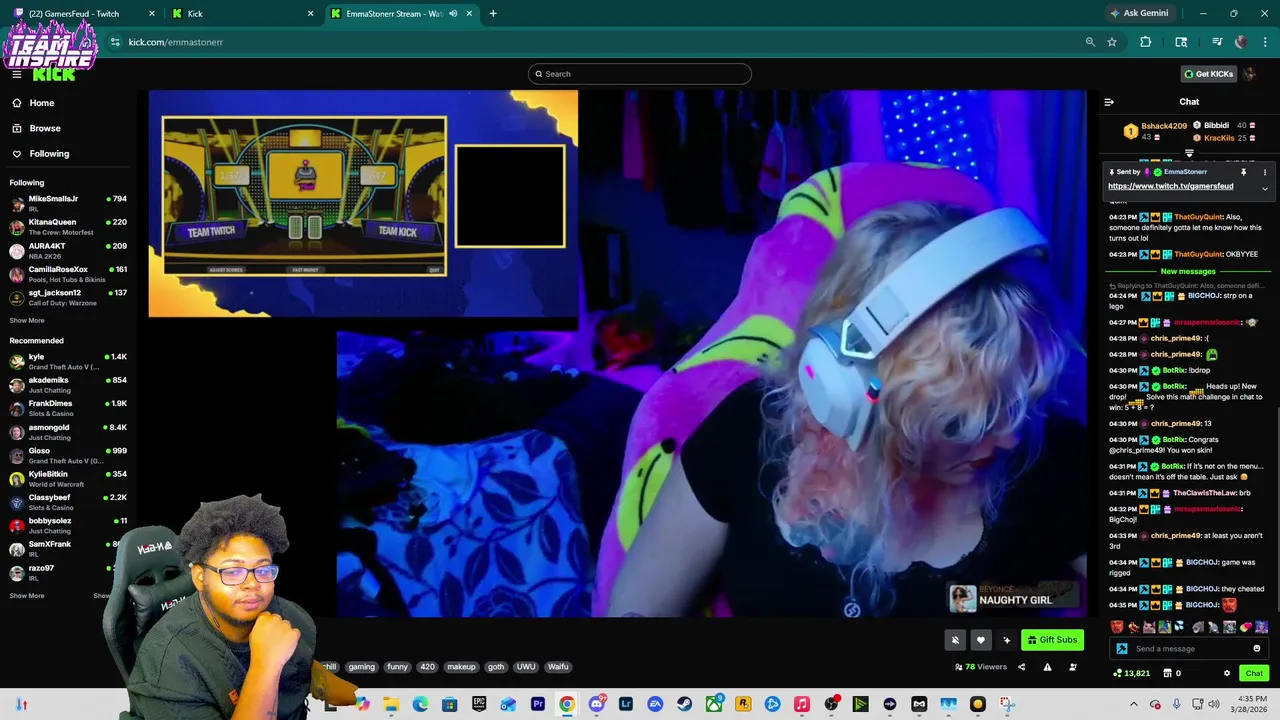
Task: Select the Waifu stream tag
Action: pos(558,667)
